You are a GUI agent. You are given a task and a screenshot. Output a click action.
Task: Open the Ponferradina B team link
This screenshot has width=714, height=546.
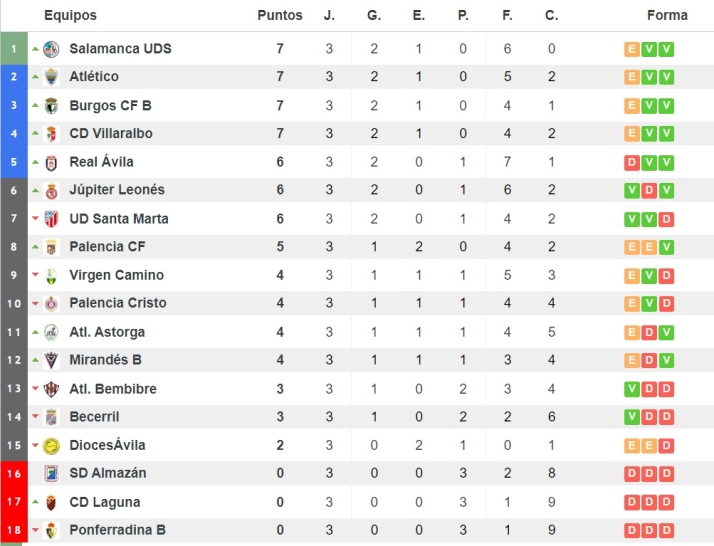[117, 530]
